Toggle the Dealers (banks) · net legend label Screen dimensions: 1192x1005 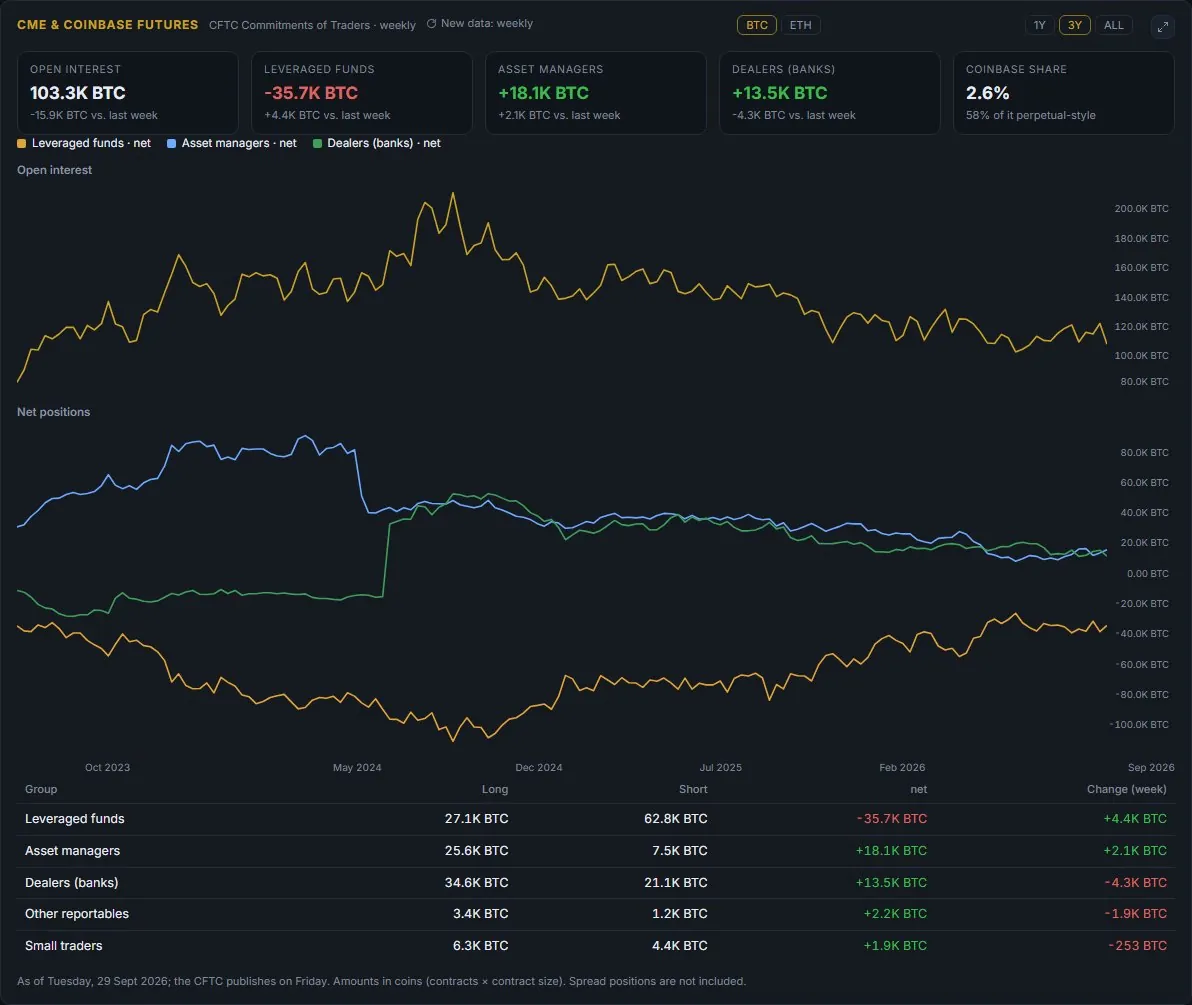click(x=384, y=143)
